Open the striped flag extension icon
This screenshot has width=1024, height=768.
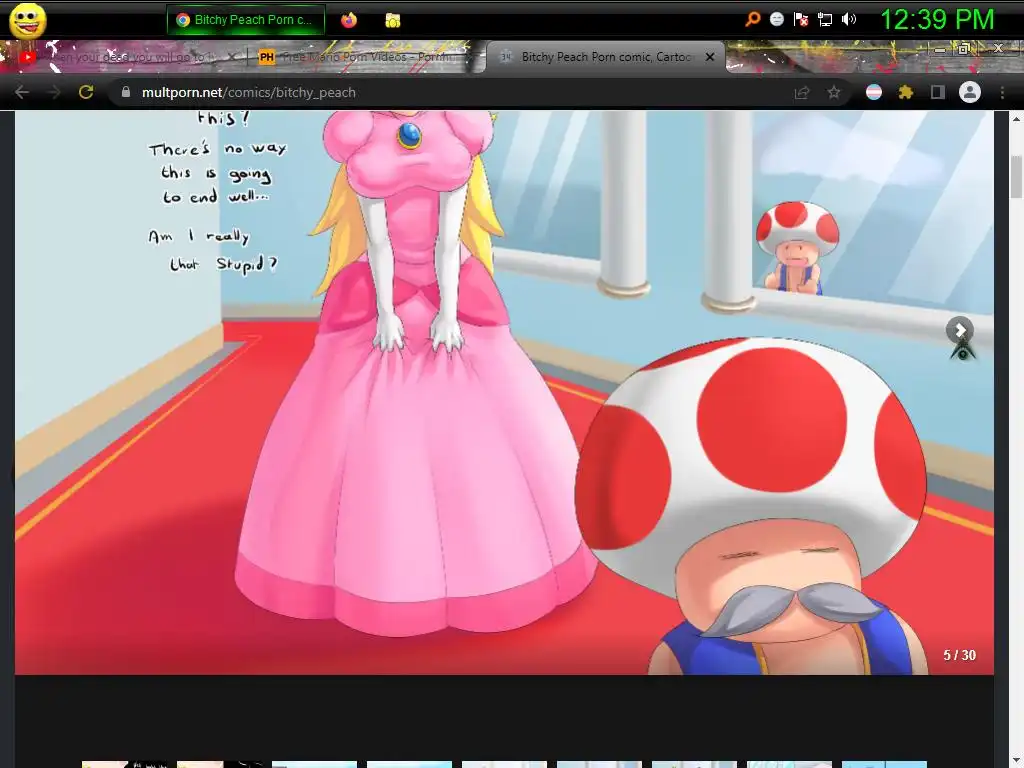click(x=874, y=92)
